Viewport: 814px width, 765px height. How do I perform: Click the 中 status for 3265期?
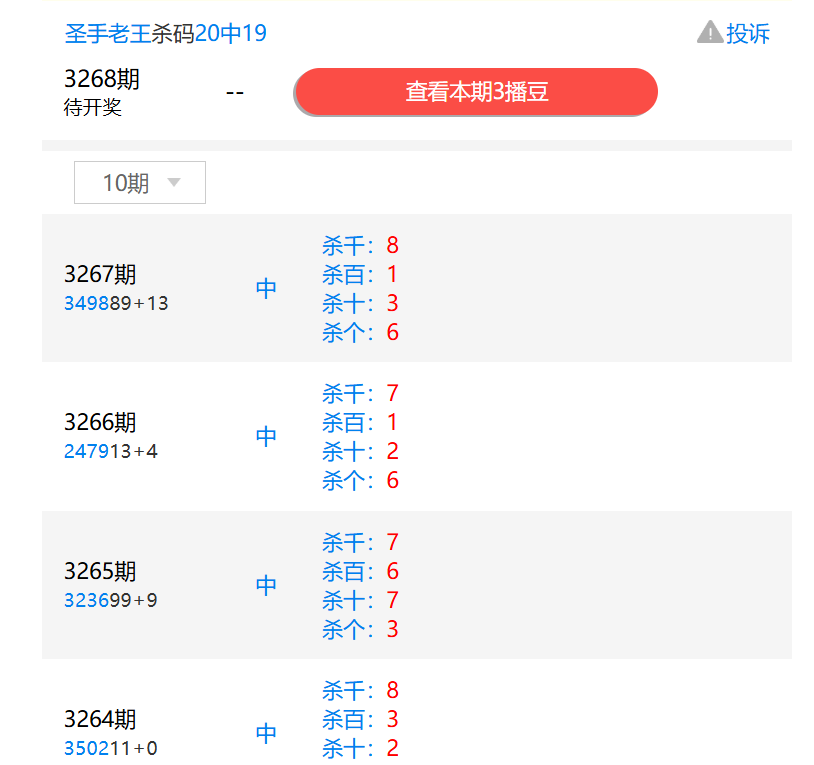pyautogui.click(x=266, y=585)
